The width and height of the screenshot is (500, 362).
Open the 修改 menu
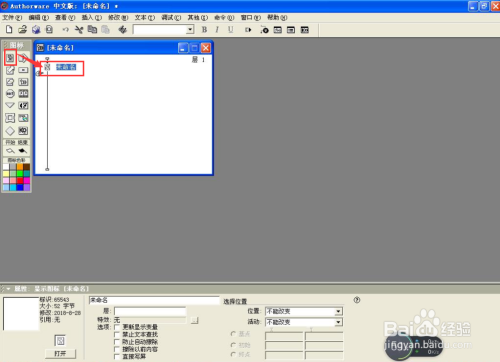click(x=118, y=17)
